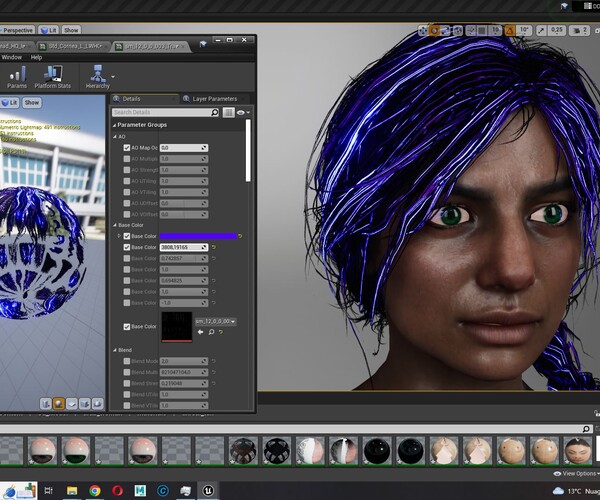The image size is (600, 500).
Task: Reset the Base Color texture to default
Action: pos(221,332)
